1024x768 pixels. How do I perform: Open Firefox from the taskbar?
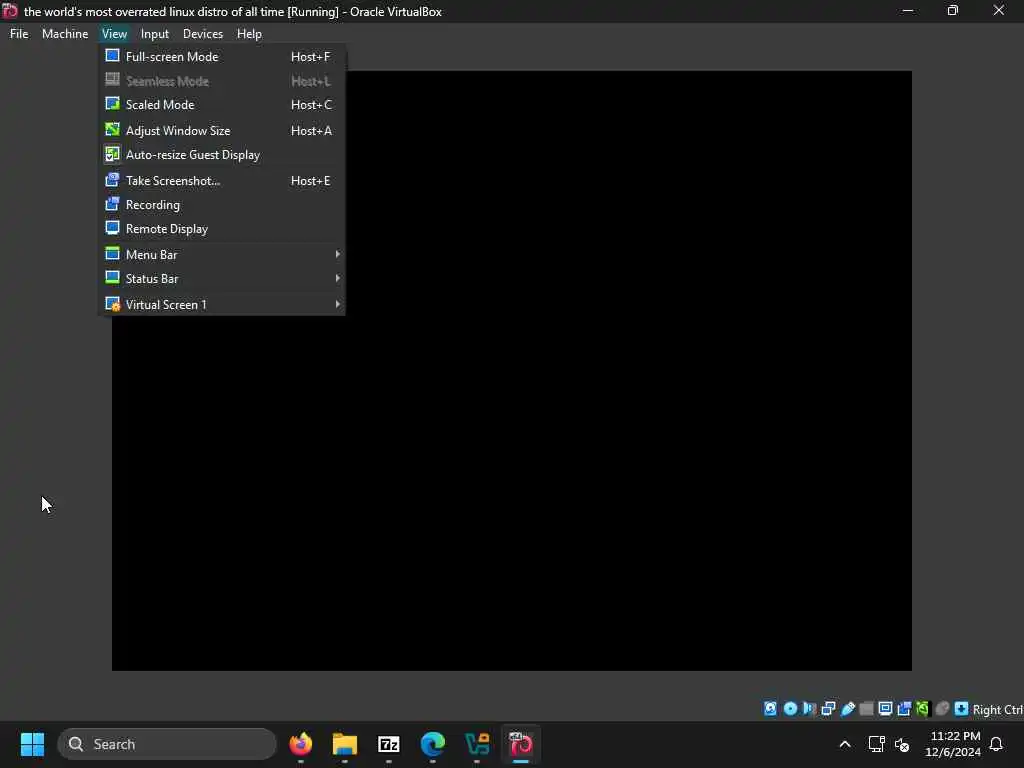click(300, 744)
